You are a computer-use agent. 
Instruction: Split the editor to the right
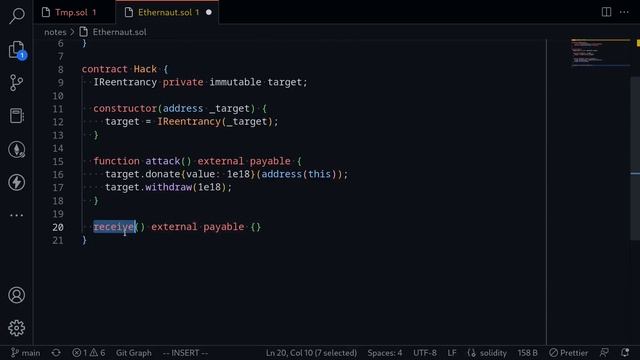[x=606, y=12]
